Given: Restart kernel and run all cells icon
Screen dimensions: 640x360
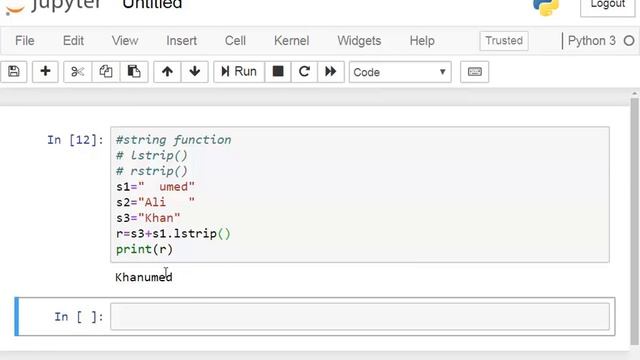Looking at the screenshot, I should coord(331,72).
